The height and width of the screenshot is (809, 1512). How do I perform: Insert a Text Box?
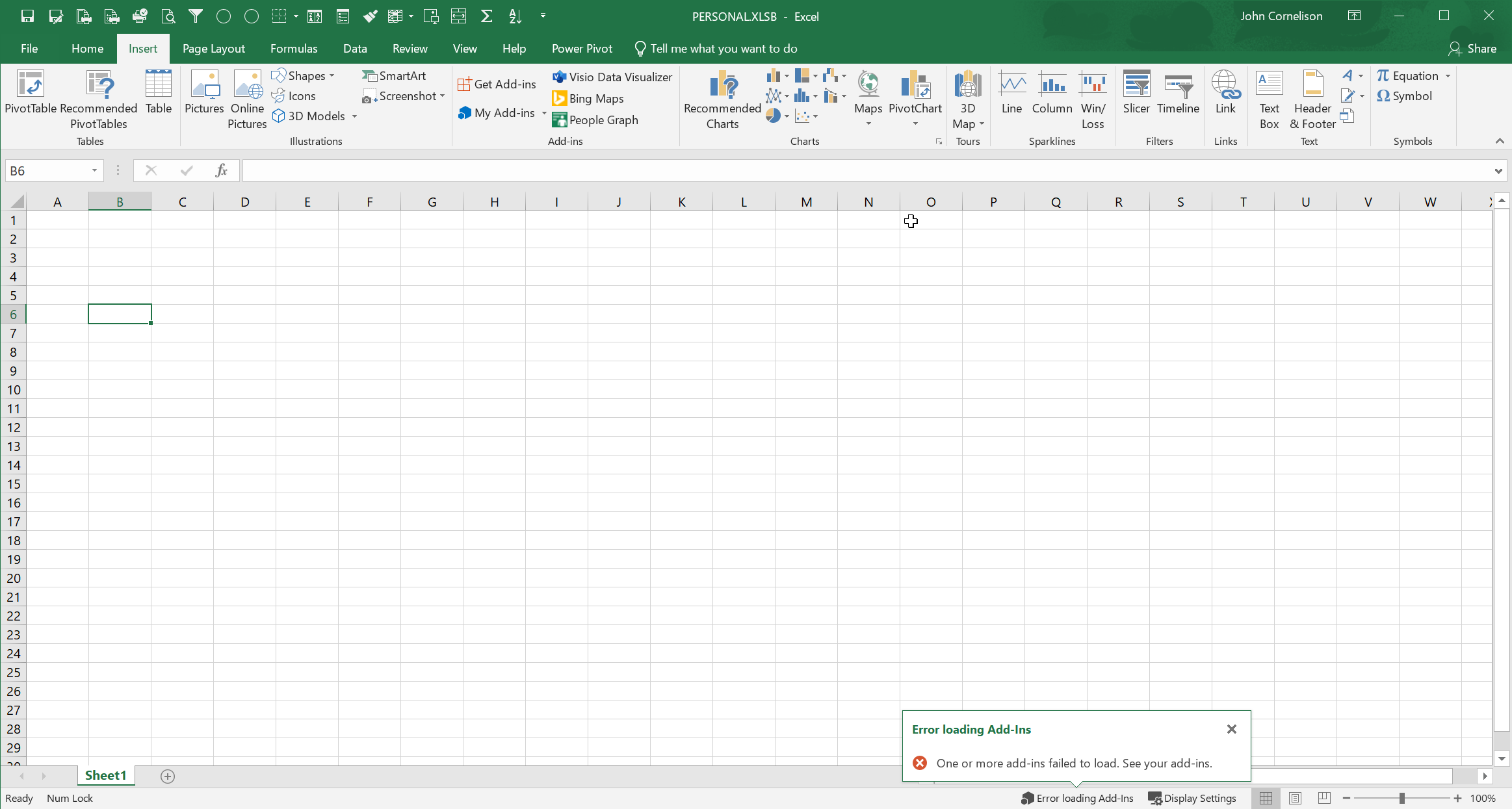click(x=1268, y=99)
